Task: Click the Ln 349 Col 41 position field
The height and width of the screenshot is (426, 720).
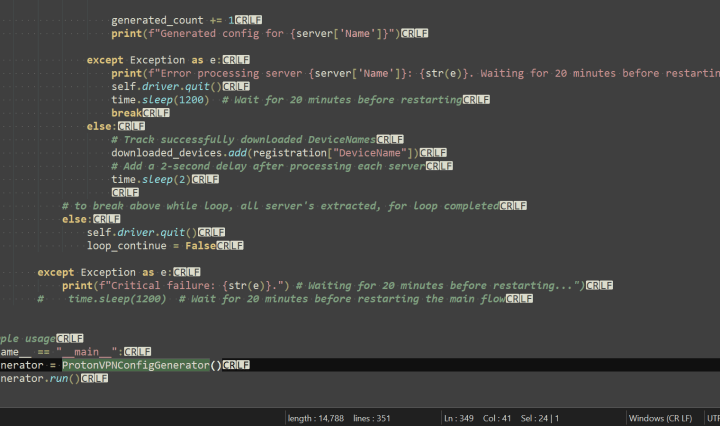Action: pyautogui.click(x=475, y=417)
